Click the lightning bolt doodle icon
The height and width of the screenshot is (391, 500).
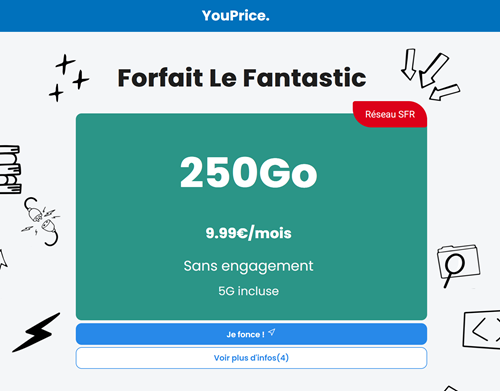pos(37,332)
